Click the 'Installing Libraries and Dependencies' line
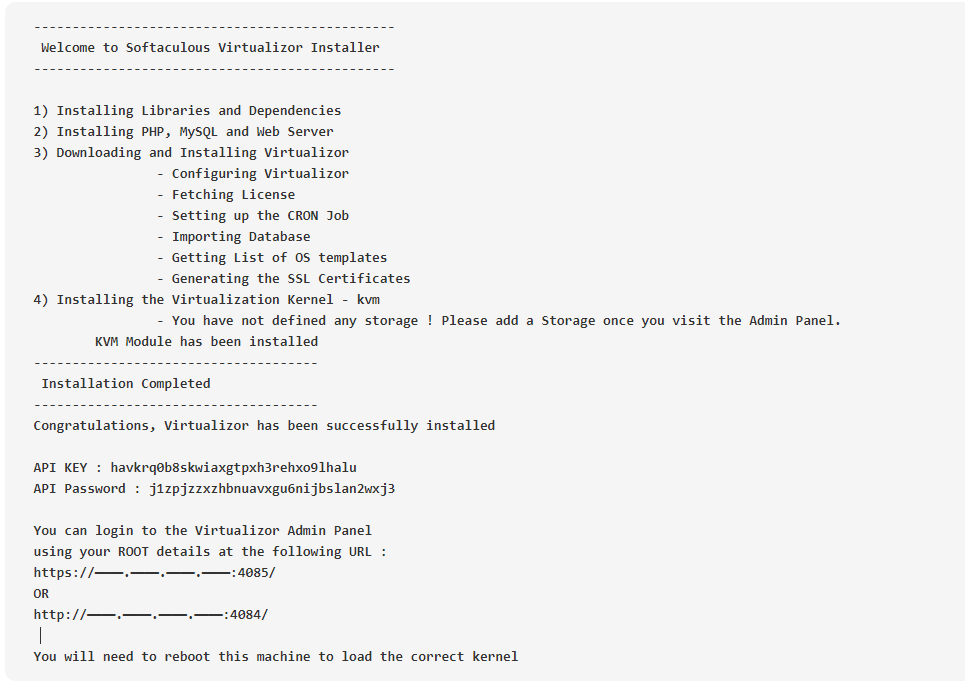This screenshot has width=965, height=687. coord(187,111)
